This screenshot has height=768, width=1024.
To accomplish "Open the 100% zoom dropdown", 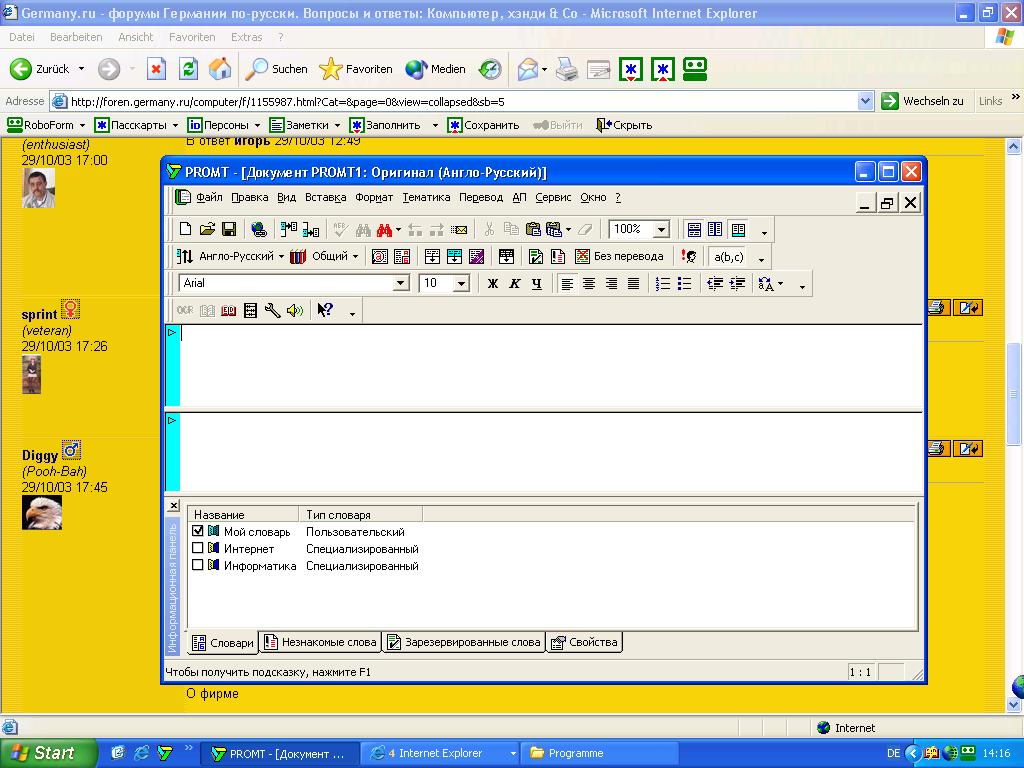I will coord(662,229).
